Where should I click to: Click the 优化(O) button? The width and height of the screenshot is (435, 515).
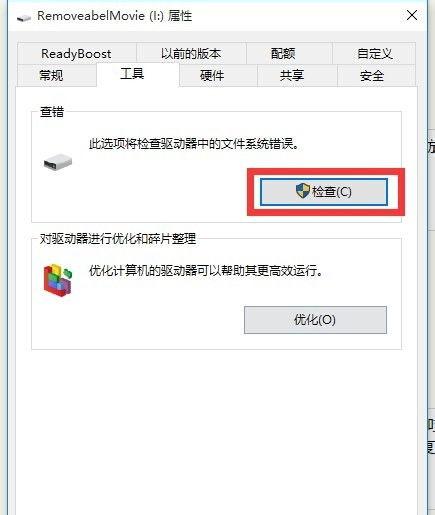[315, 320]
